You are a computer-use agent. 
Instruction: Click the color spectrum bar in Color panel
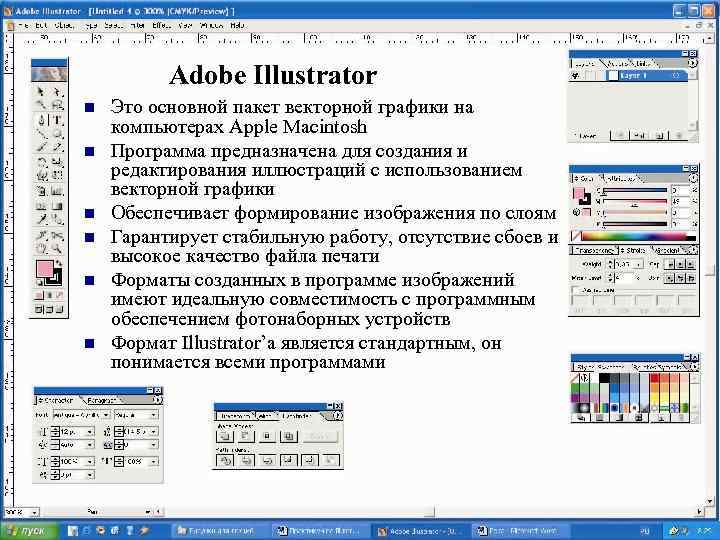click(638, 237)
